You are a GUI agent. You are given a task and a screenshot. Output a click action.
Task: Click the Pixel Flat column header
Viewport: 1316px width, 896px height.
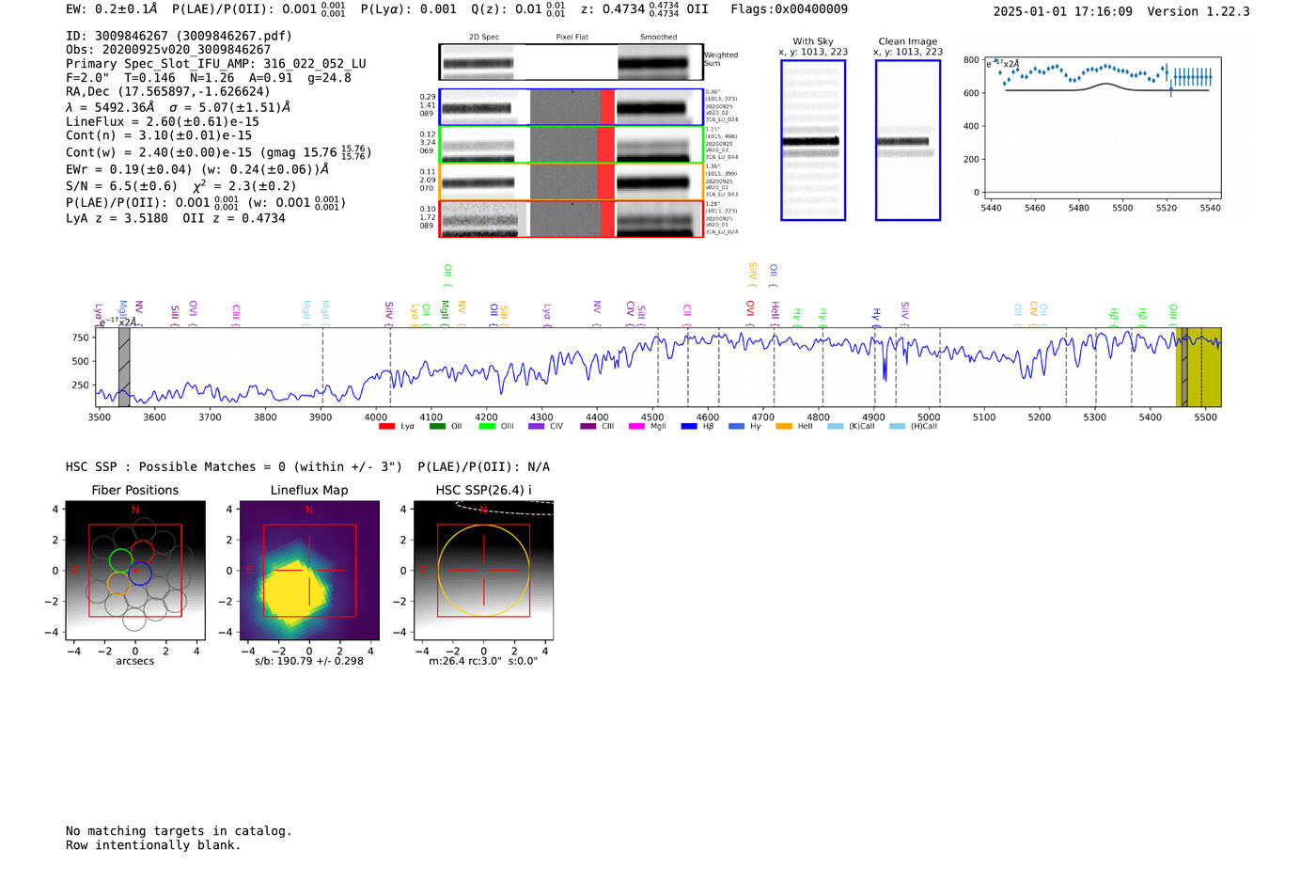pos(572,38)
